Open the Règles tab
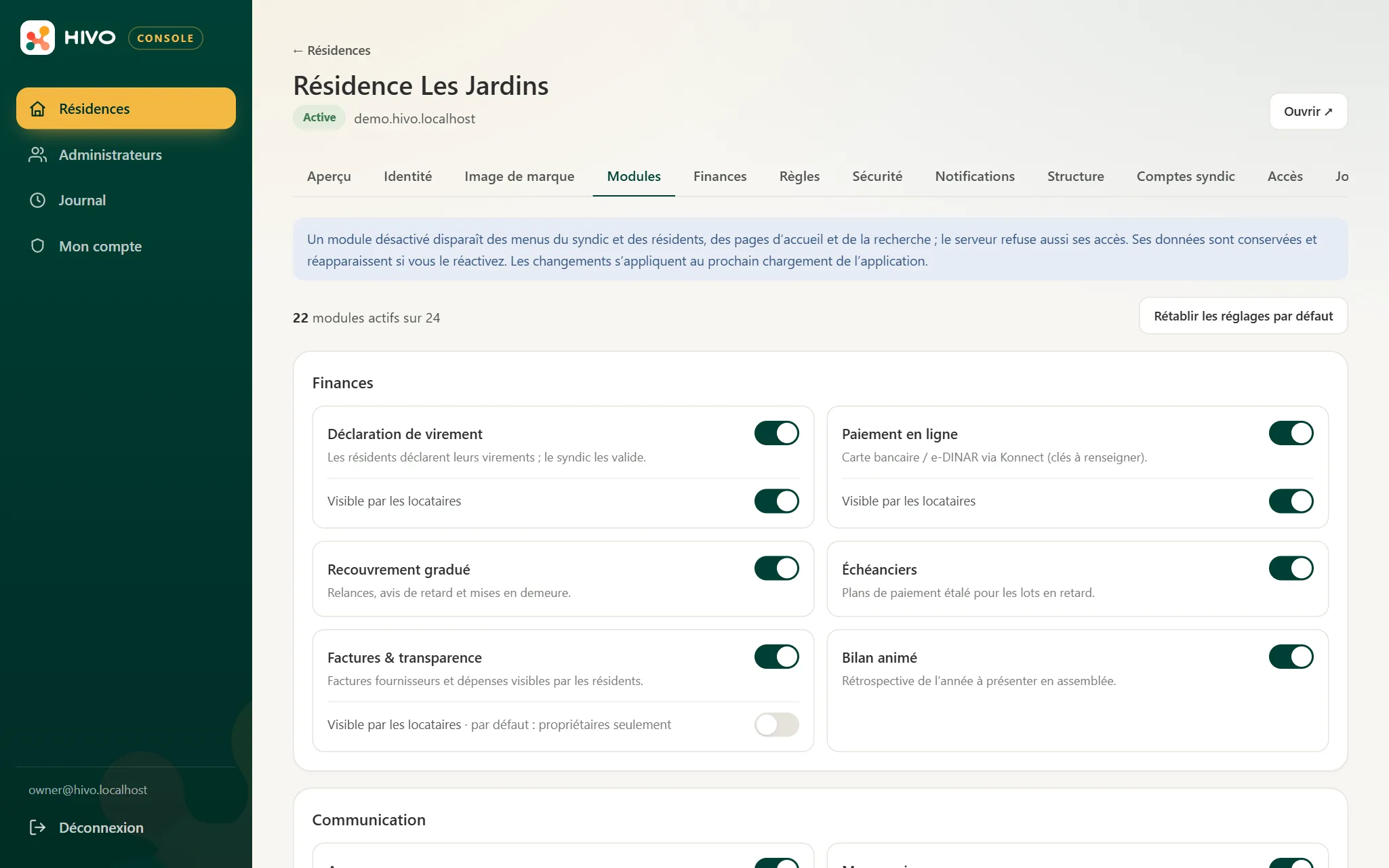The width and height of the screenshot is (1389, 868). tap(799, 176)
